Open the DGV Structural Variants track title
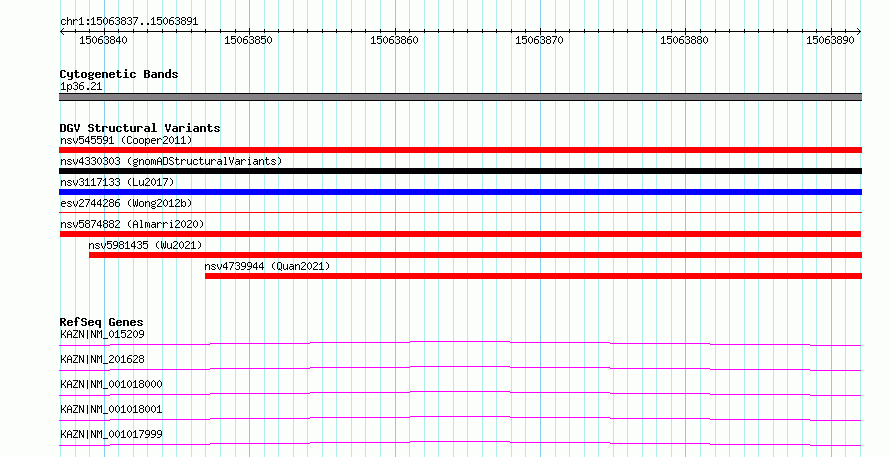This screenshot has width=890, height=457. (140, 128)
